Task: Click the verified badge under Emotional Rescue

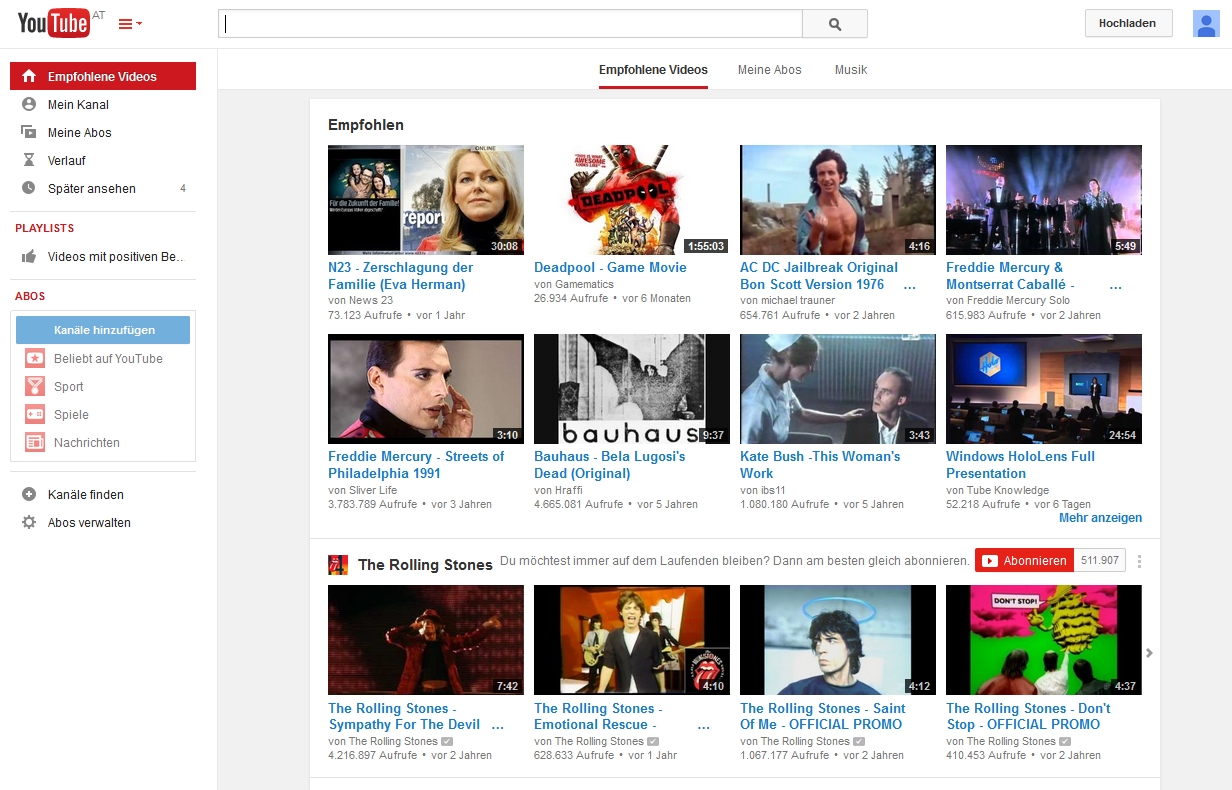Action: pos(652,742)
